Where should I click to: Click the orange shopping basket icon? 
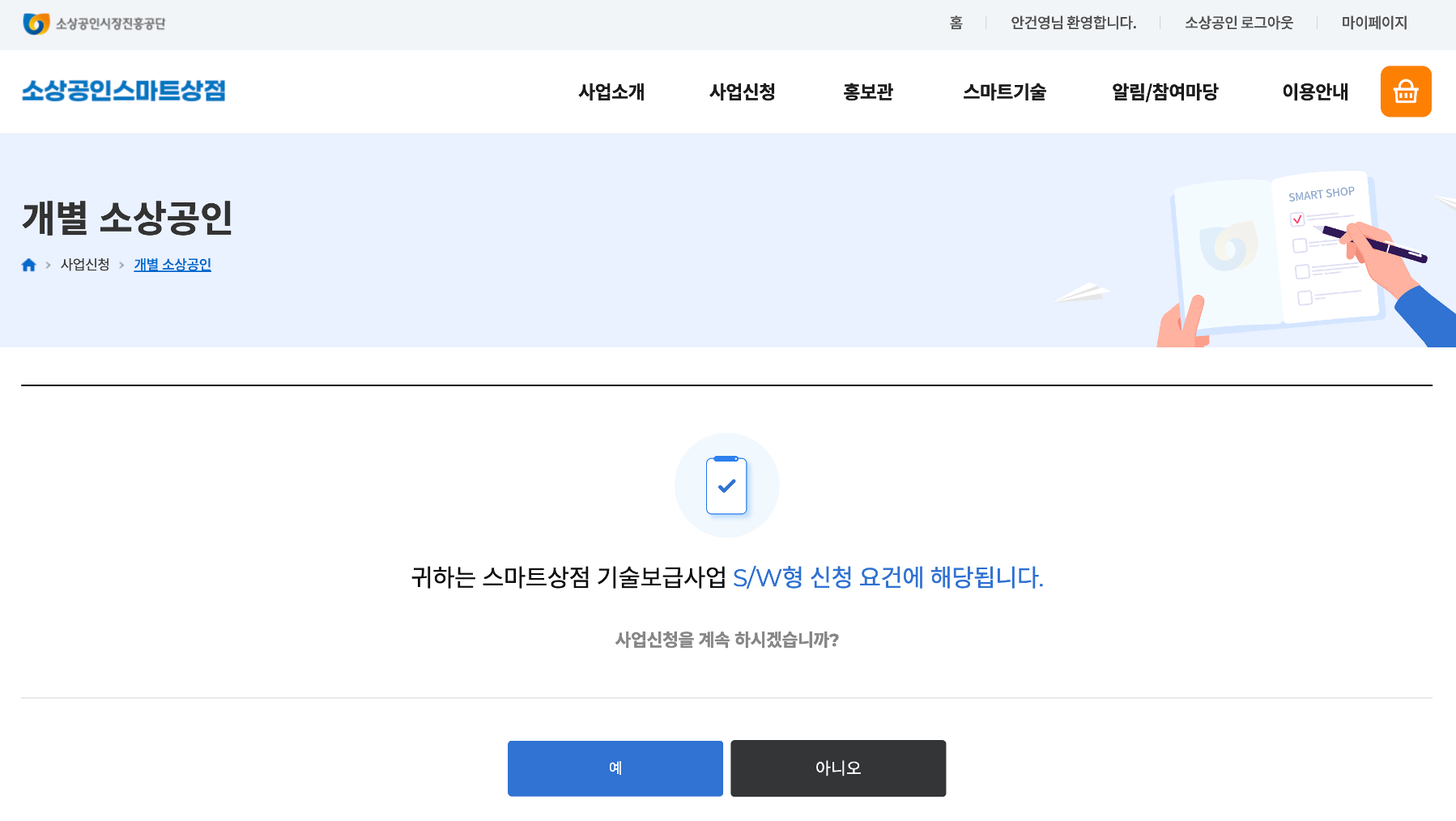click(x=1405, y=91)
